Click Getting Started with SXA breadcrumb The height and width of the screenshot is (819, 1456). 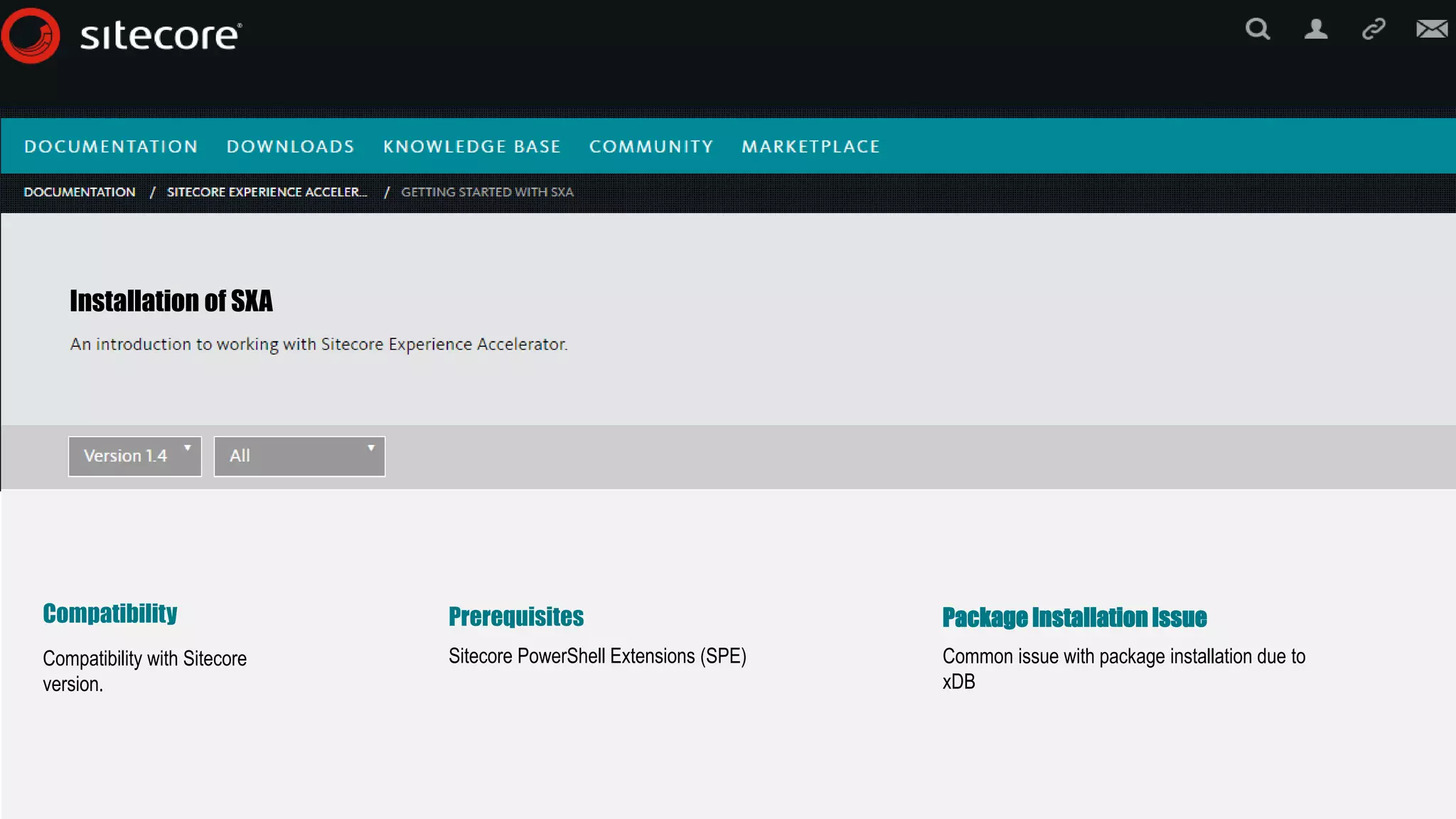487,192
